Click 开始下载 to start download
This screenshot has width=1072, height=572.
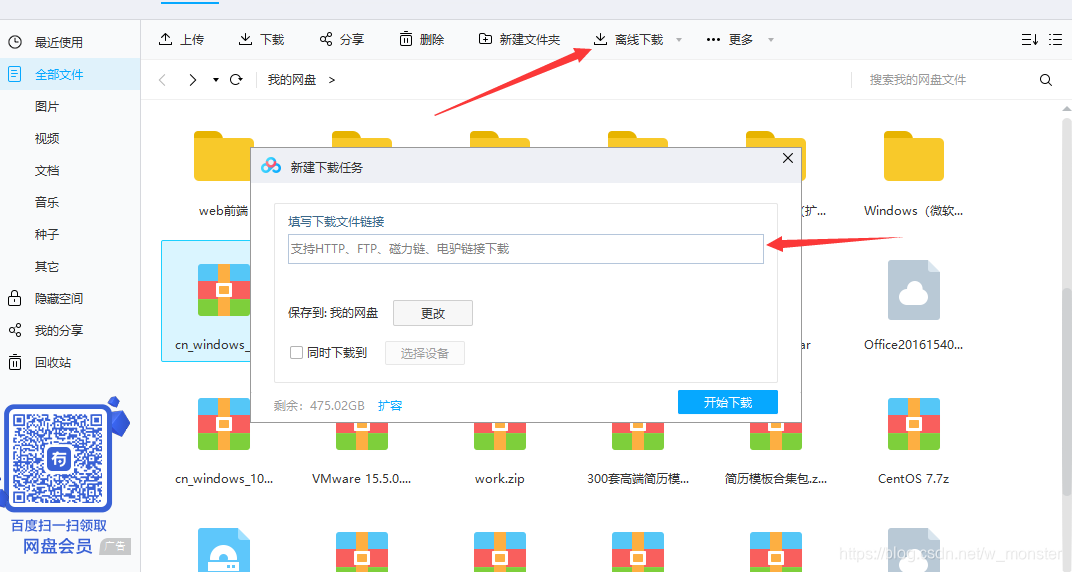728,402
